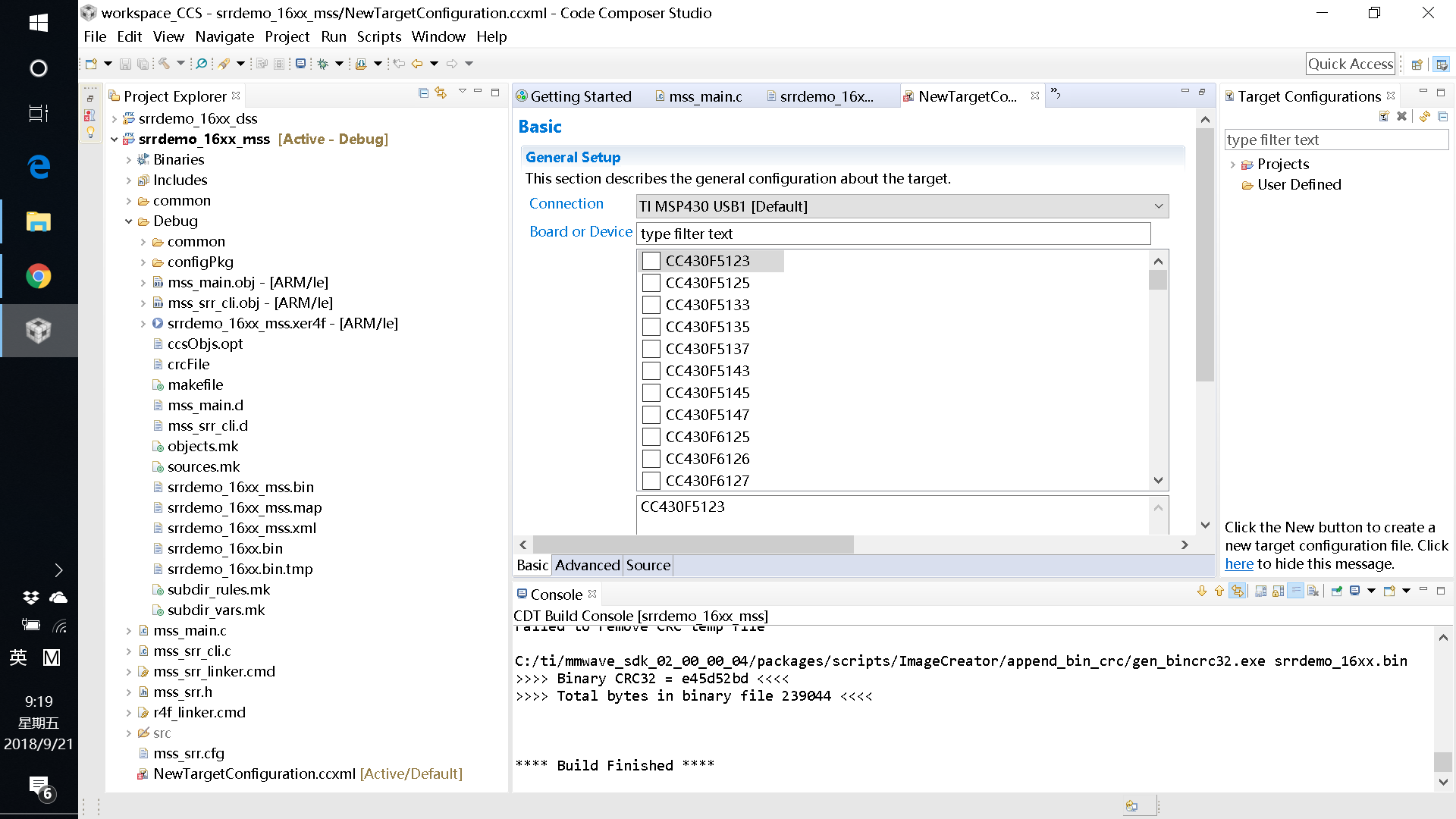Expand the configPkg folder
Viewport: 1456px width, 819px height.
click(143, 262)
